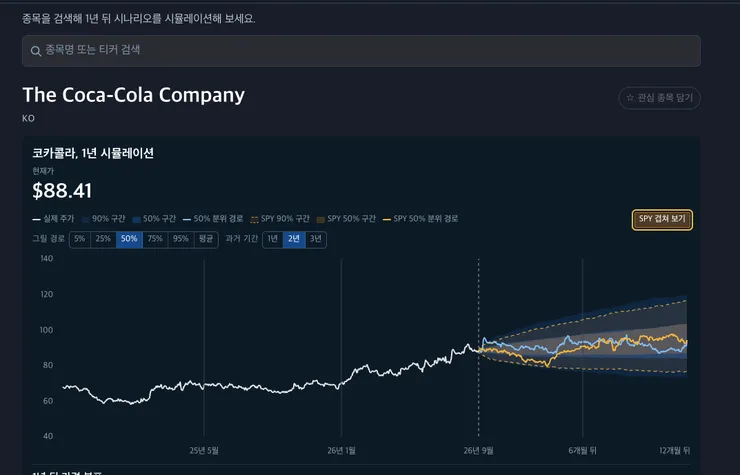
Task: Select the 95% path option
Action: coord(181,239)
